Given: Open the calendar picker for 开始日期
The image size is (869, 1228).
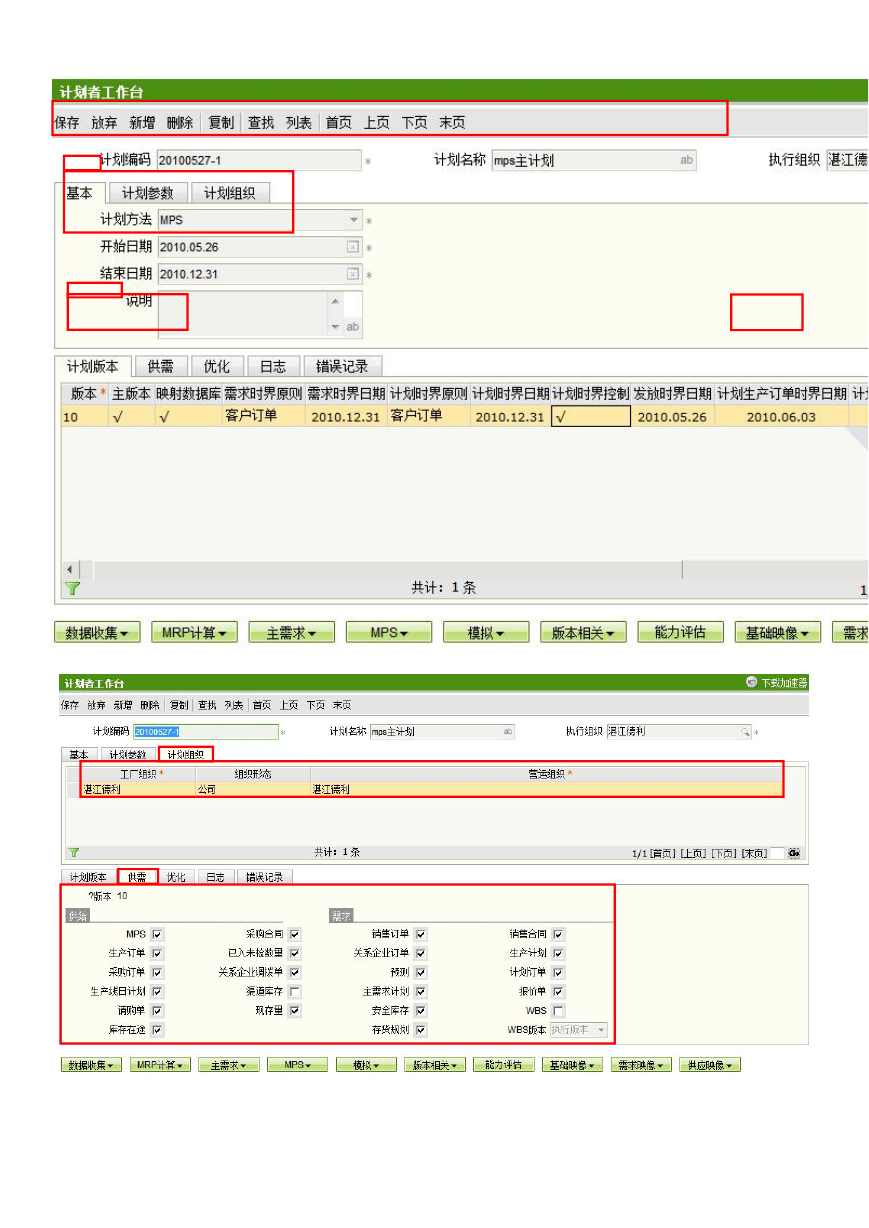Looking at the screenshot, I should coord(352,247).
